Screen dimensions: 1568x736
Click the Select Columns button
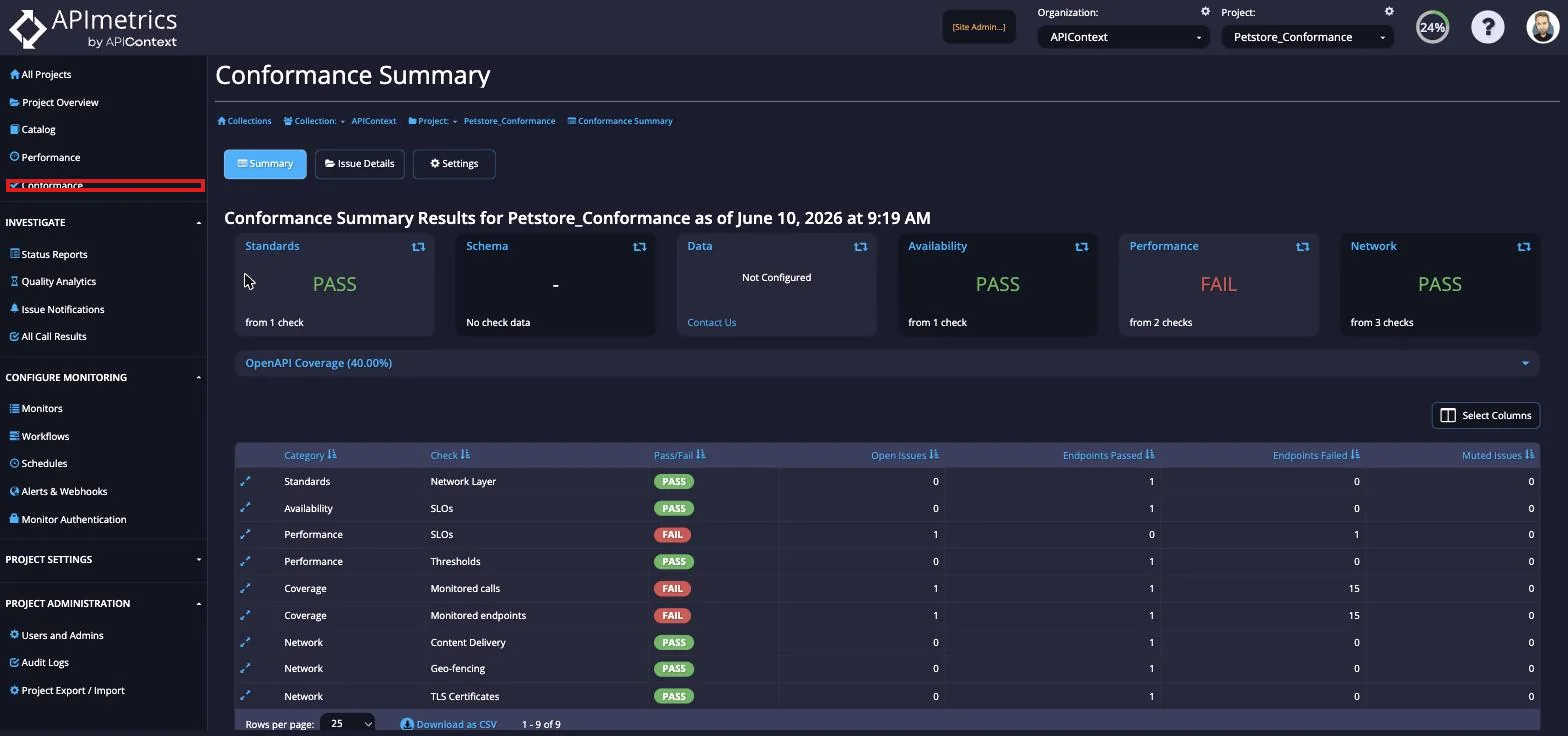(1486, 415)
